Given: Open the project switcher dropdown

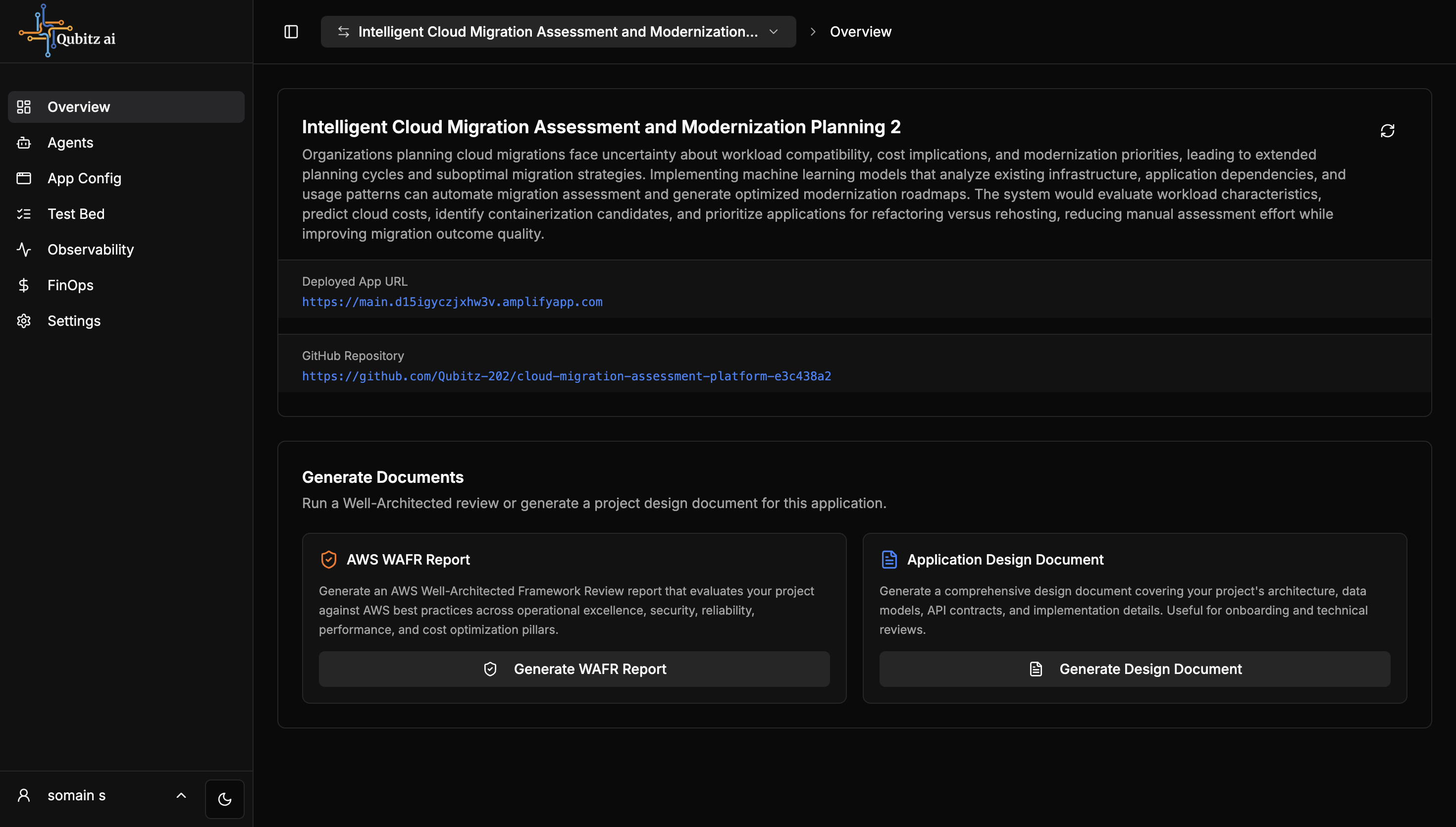Looking at the screenshot, I should 558,32.
